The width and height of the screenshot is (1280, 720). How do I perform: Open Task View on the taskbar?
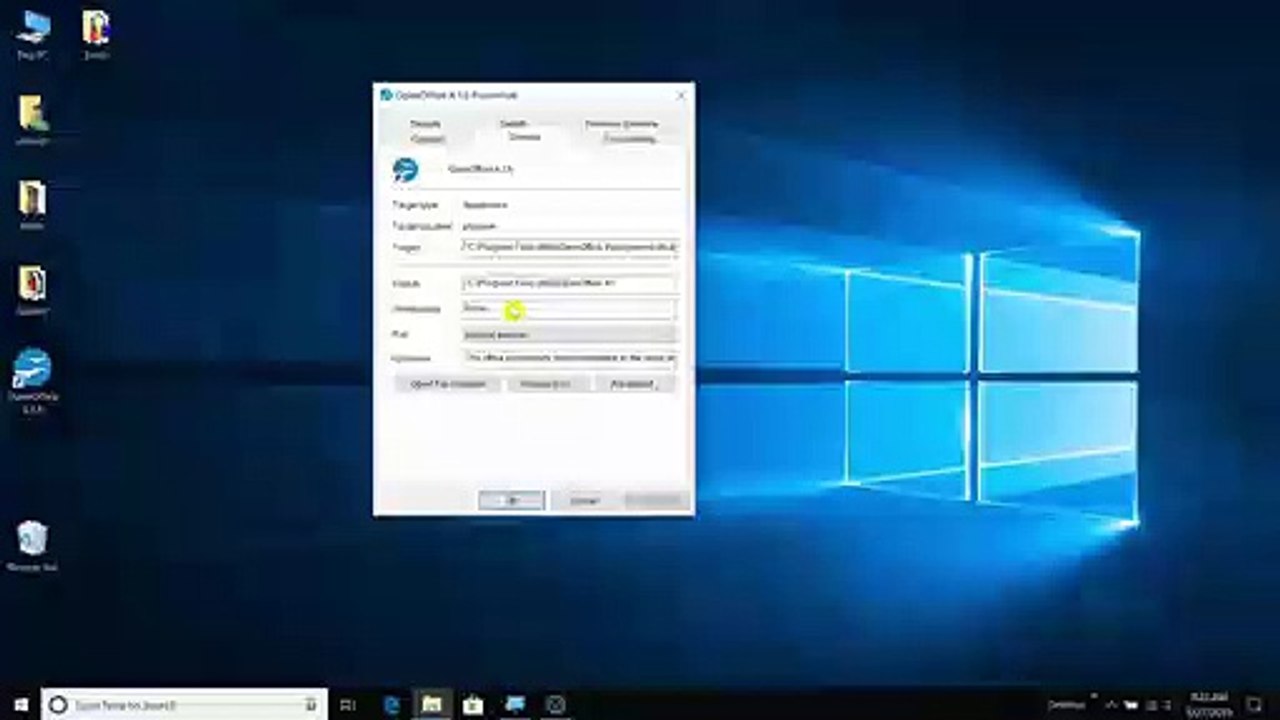coord(348,705)
